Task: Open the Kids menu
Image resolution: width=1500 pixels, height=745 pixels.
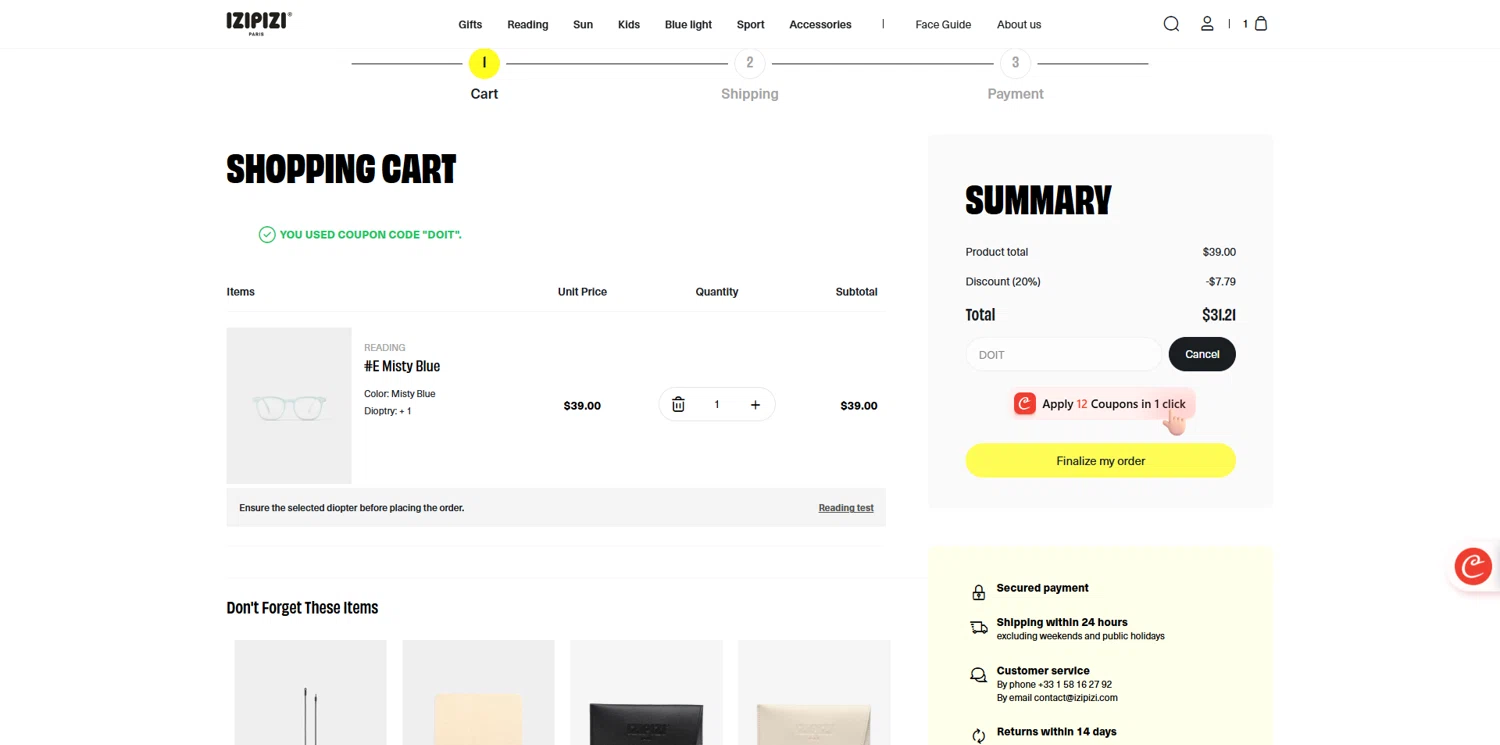Action: (629, 24)
